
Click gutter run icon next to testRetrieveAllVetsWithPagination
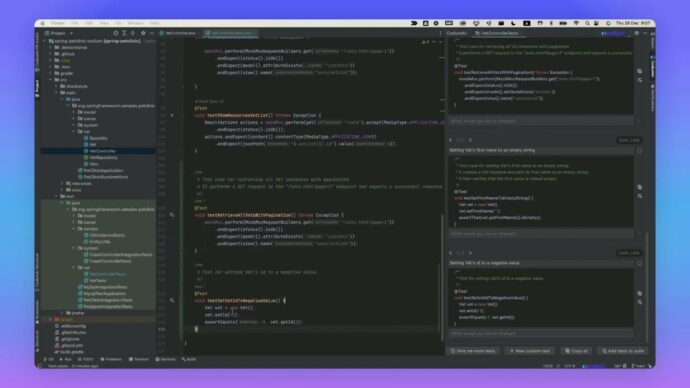pyautogui.click(x=172, y=215)
